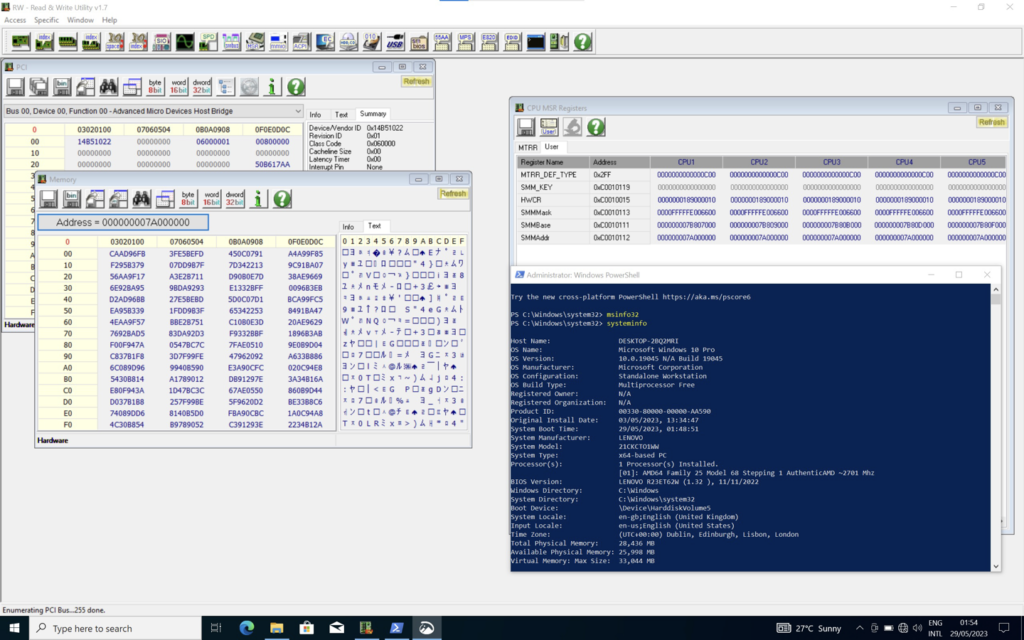
Task: Switch to Summary tab in PCI window
Action: [373, 114]
